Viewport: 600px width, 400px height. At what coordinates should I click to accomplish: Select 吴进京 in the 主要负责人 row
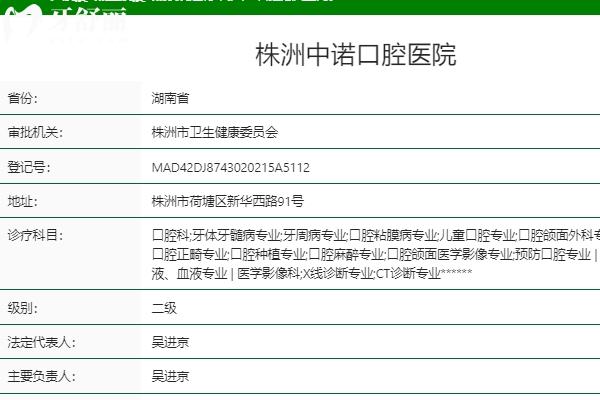pos(170,376)
